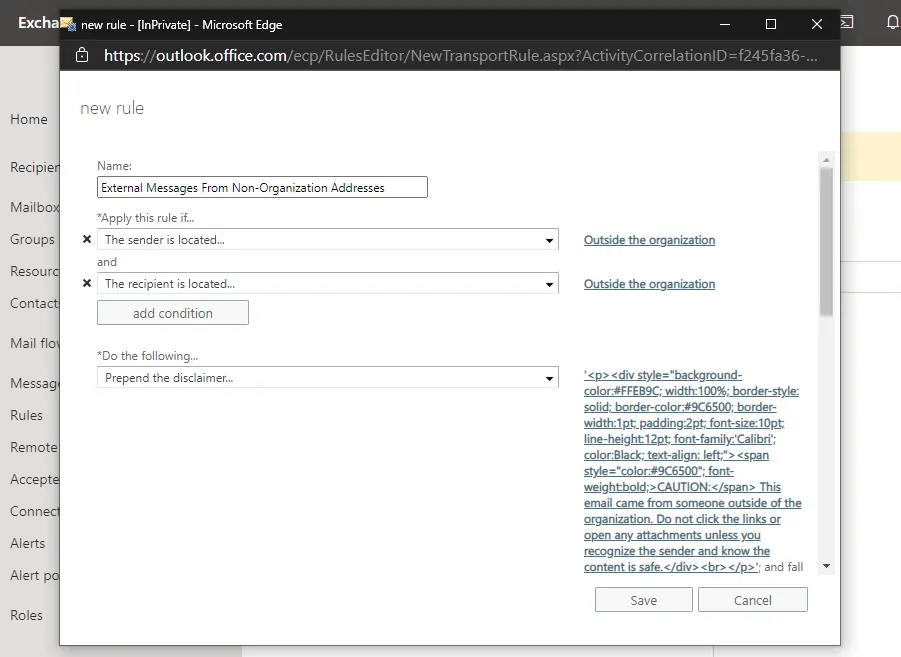This screenshot has width=901, height=657.
Task: Remove the recipient is located condition
Action: [87, 283]
